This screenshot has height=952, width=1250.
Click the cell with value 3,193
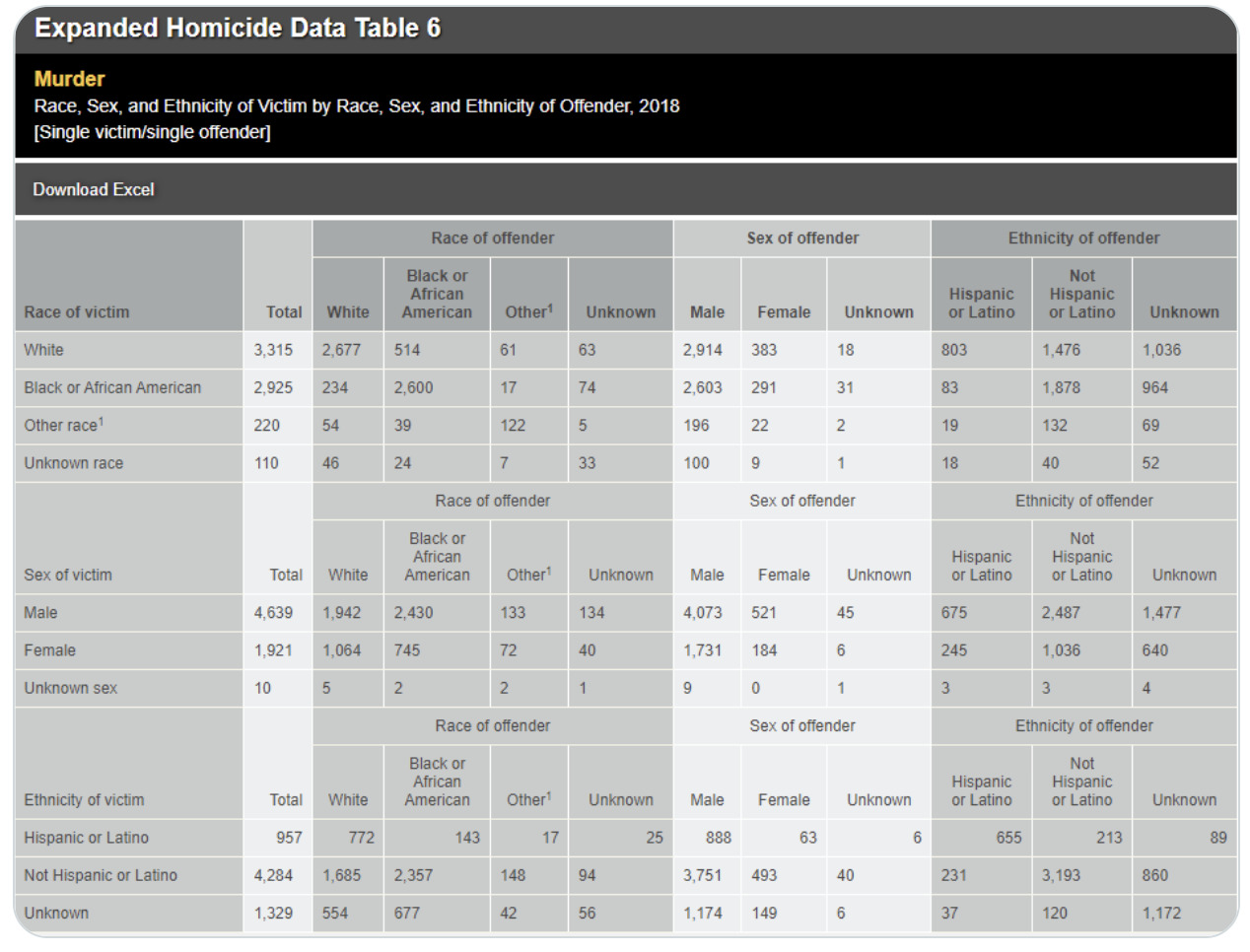tap(1061, 875)
